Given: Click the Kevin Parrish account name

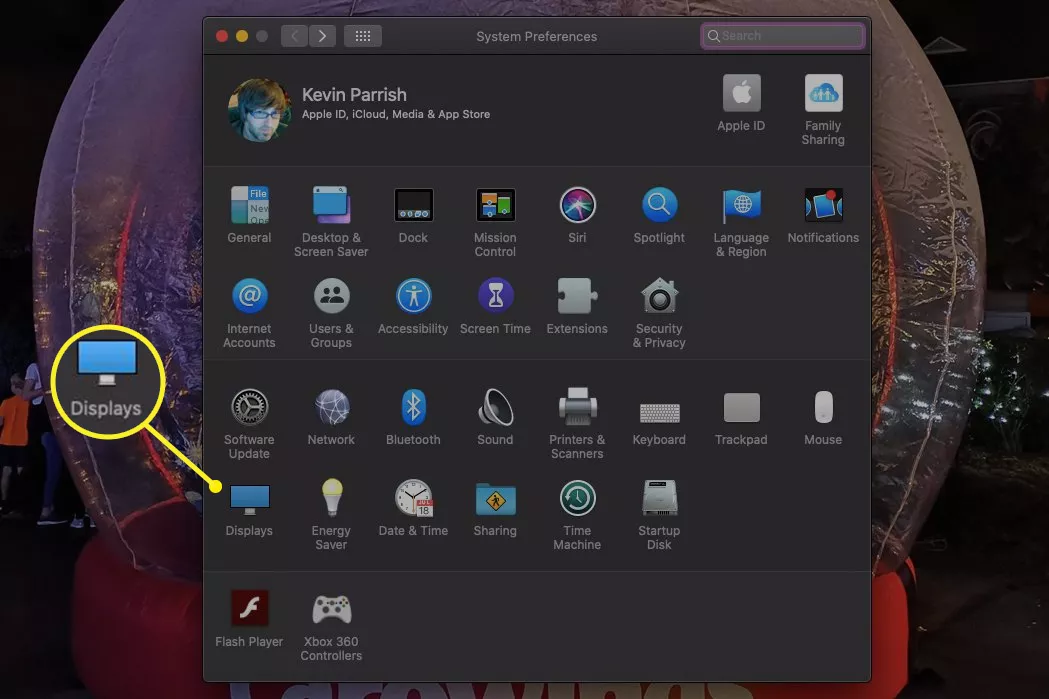Looking at the screenshot, I should click(354, 95).
